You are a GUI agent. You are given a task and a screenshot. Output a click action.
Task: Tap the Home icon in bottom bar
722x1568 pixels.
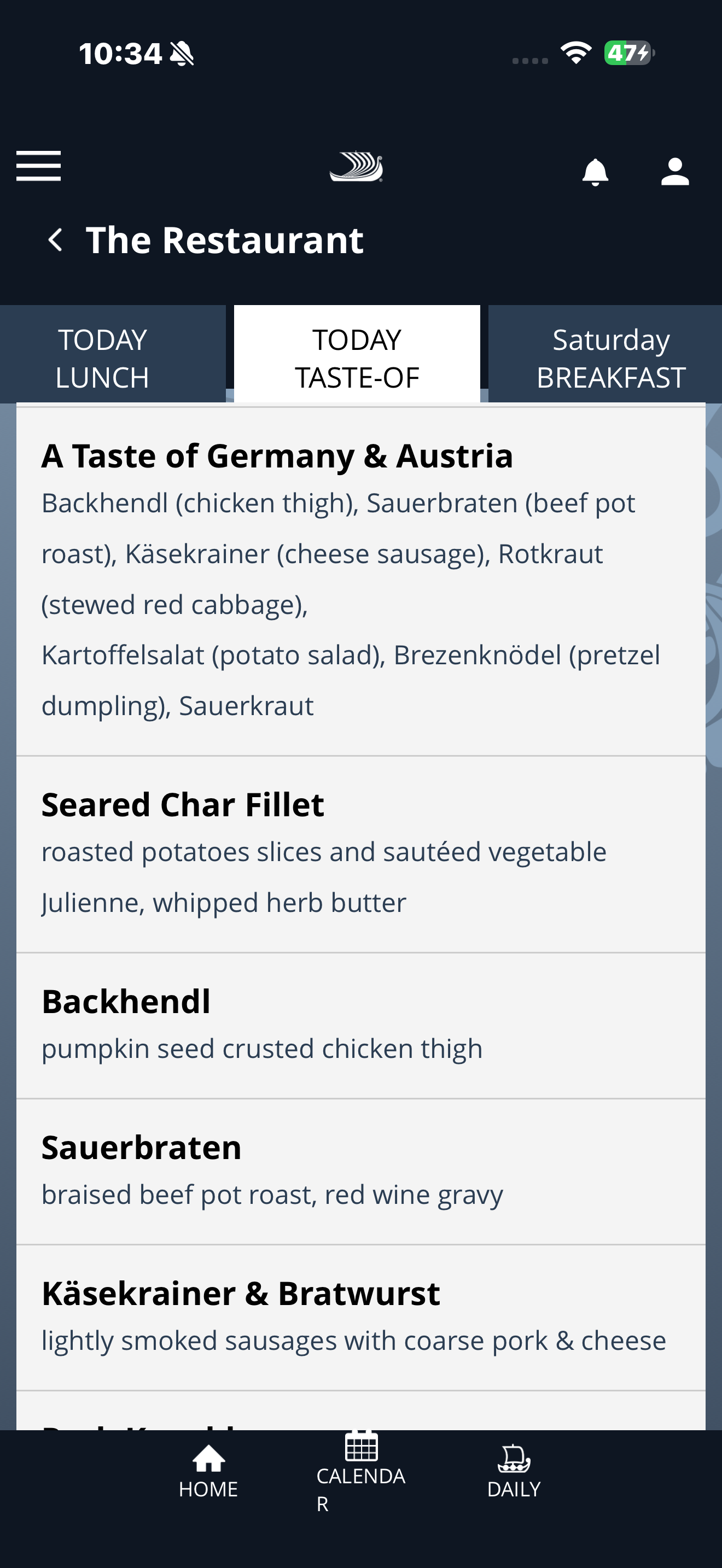(208, 1459)
